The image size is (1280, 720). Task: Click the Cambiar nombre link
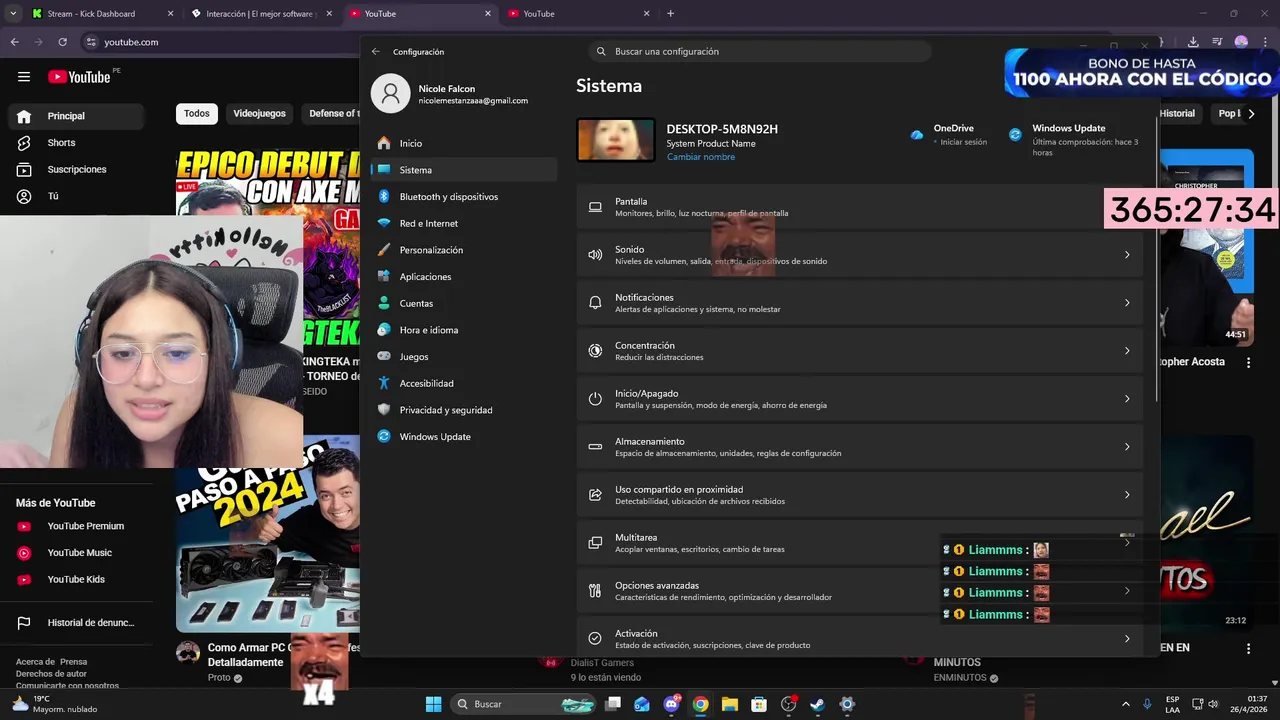pyautogui.click(x=701, y=157)
